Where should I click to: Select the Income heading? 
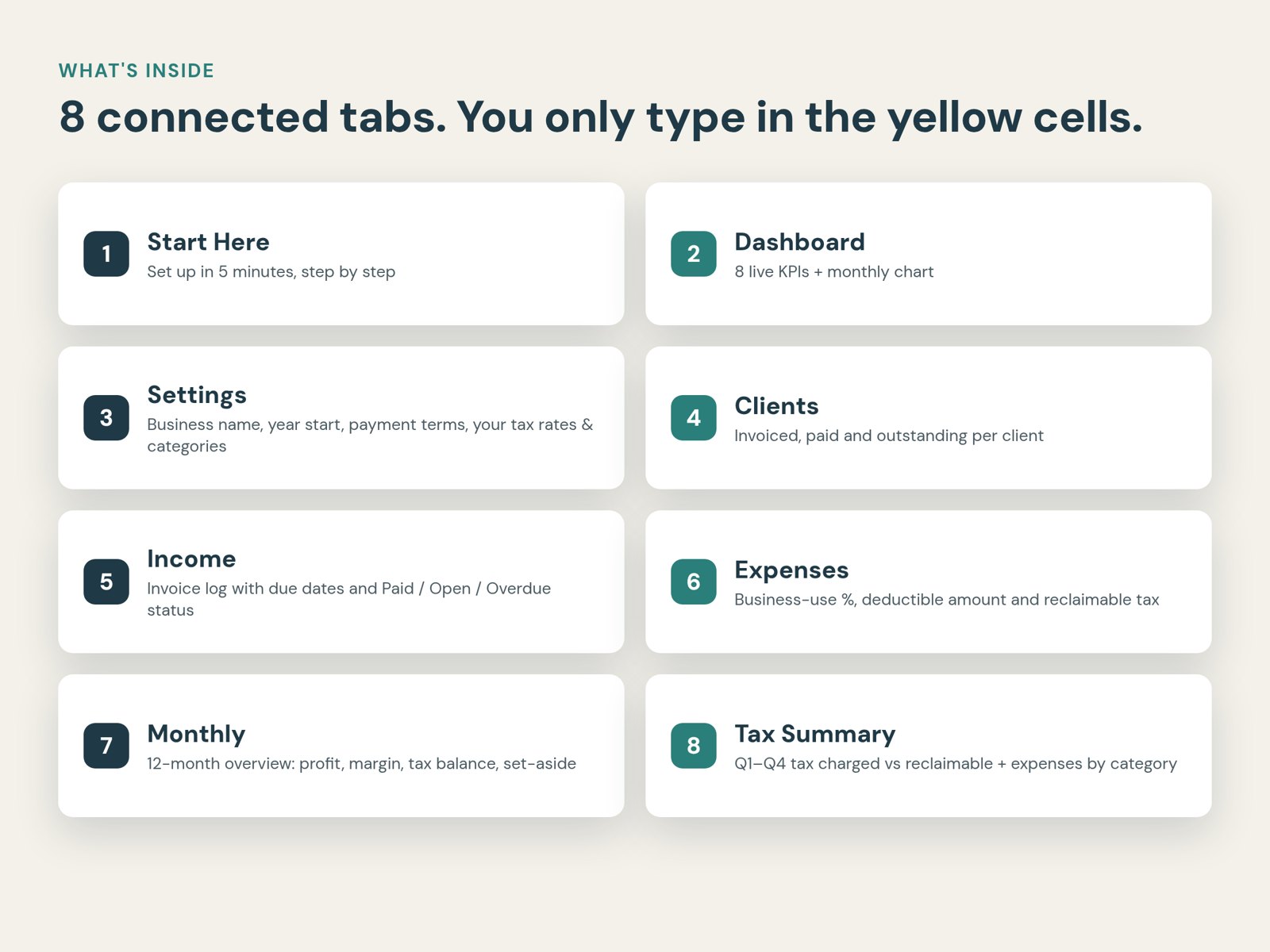pos(191,559)
